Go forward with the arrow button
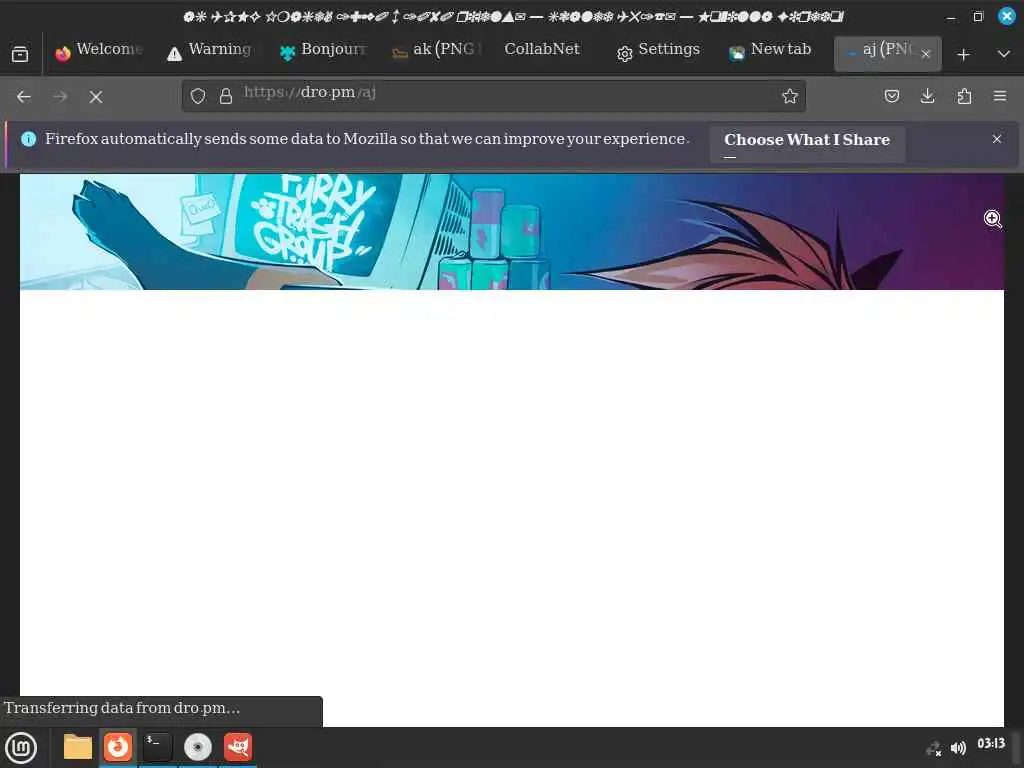Viewport: 1024px width, 768px height. [60, 97]
